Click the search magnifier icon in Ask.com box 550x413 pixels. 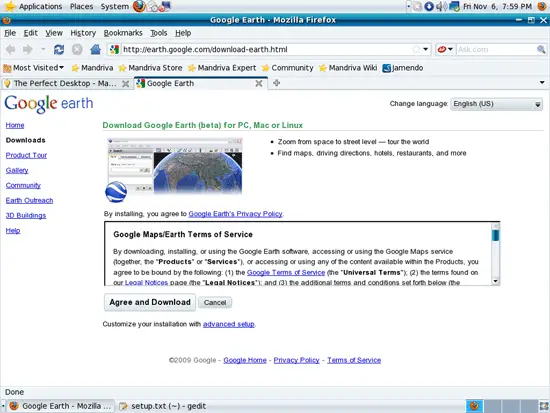click(x=541, y=49)
